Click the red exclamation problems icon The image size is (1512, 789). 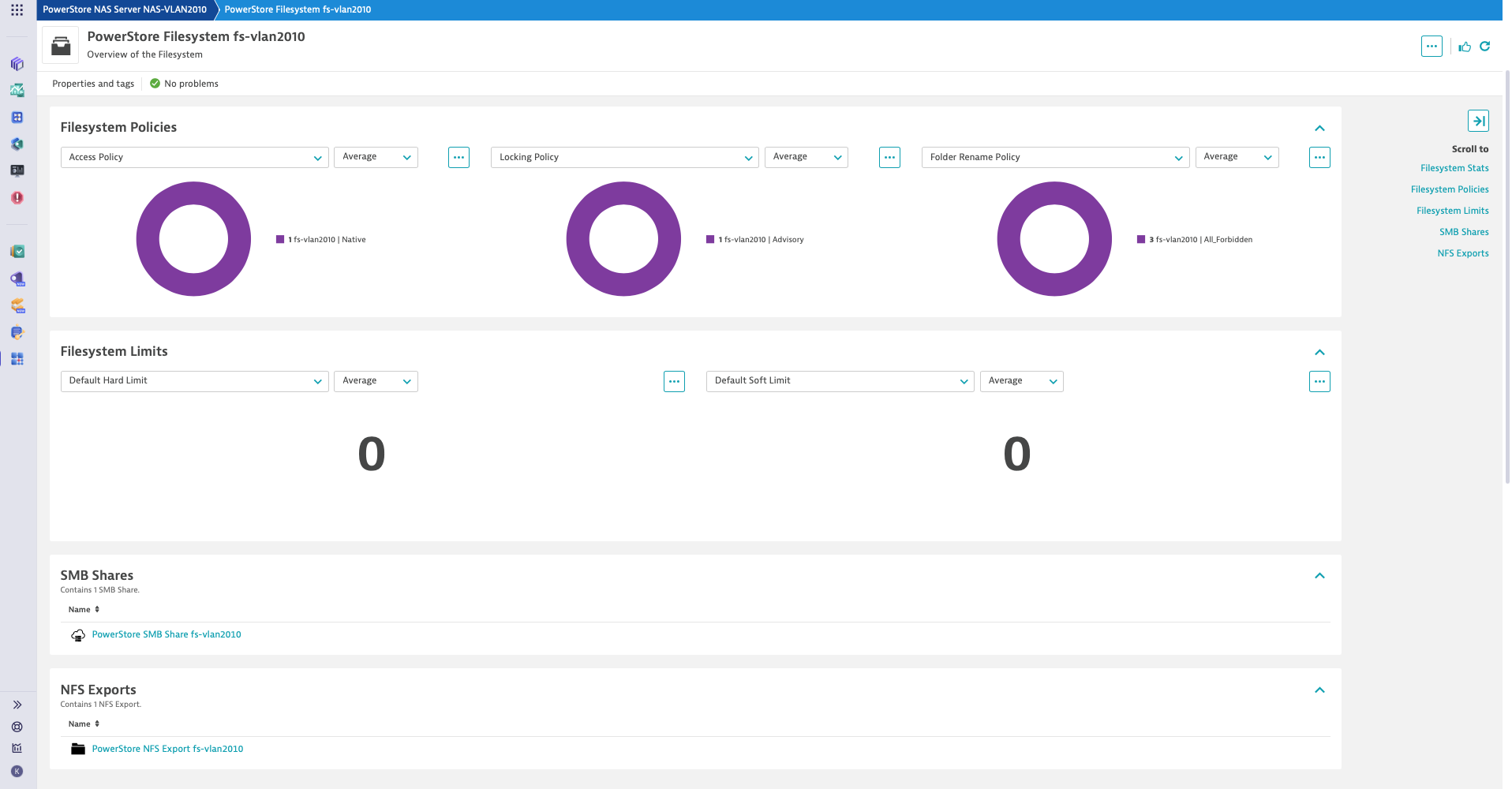17,198
